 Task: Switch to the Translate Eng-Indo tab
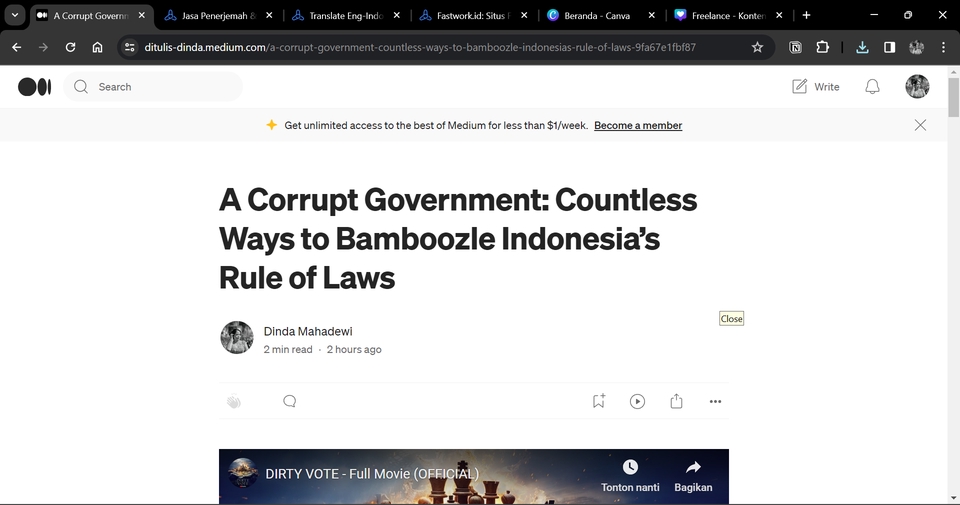pos(346,15)
